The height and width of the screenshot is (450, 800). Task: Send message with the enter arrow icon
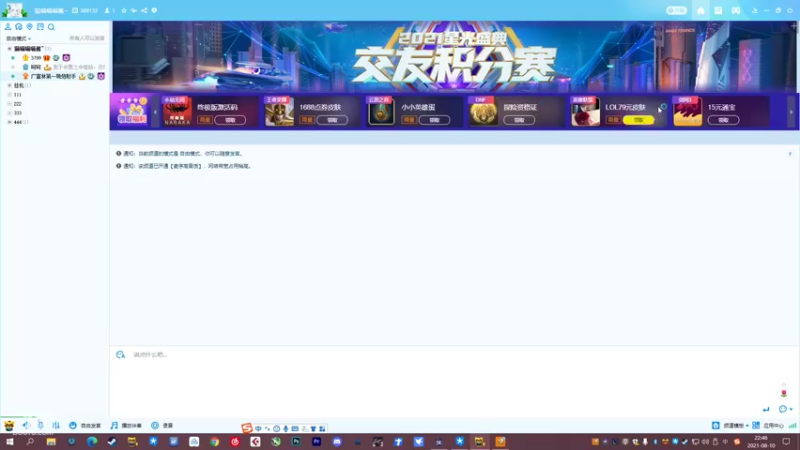(765, 409)
